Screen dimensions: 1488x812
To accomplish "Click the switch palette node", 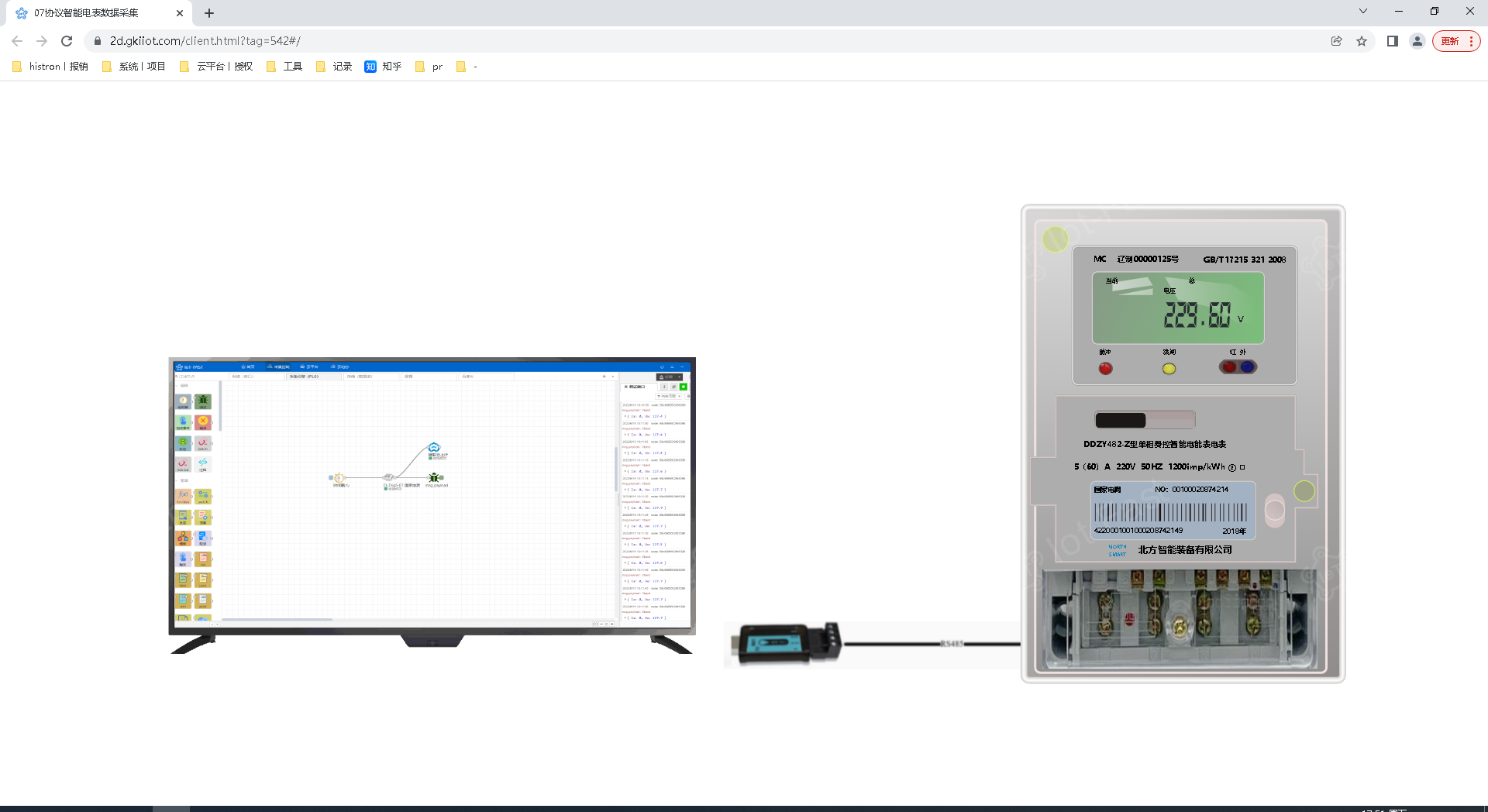I will tap(203, 496).
